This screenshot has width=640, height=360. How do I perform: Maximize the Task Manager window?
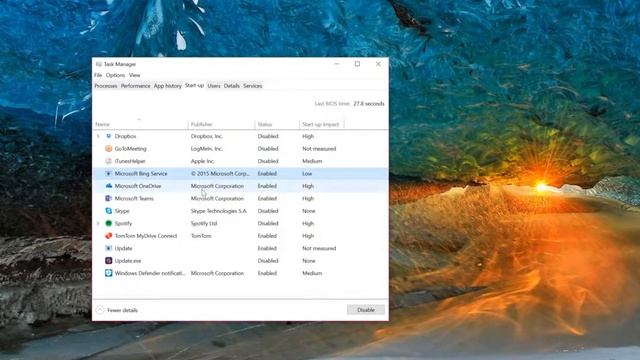(x=357, y=64)
